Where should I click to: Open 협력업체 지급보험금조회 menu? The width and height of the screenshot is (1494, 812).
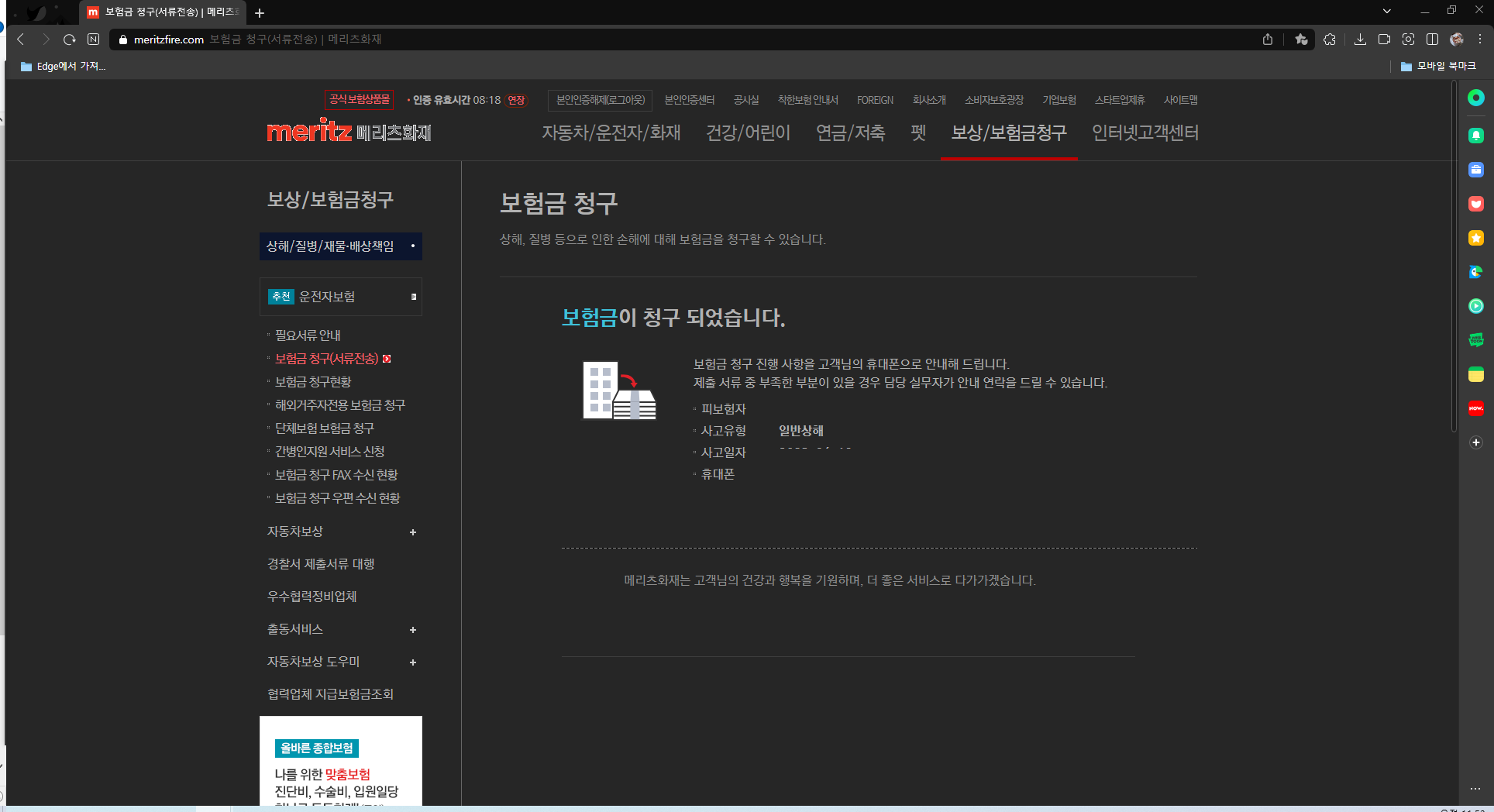click(x=331, y=694)
